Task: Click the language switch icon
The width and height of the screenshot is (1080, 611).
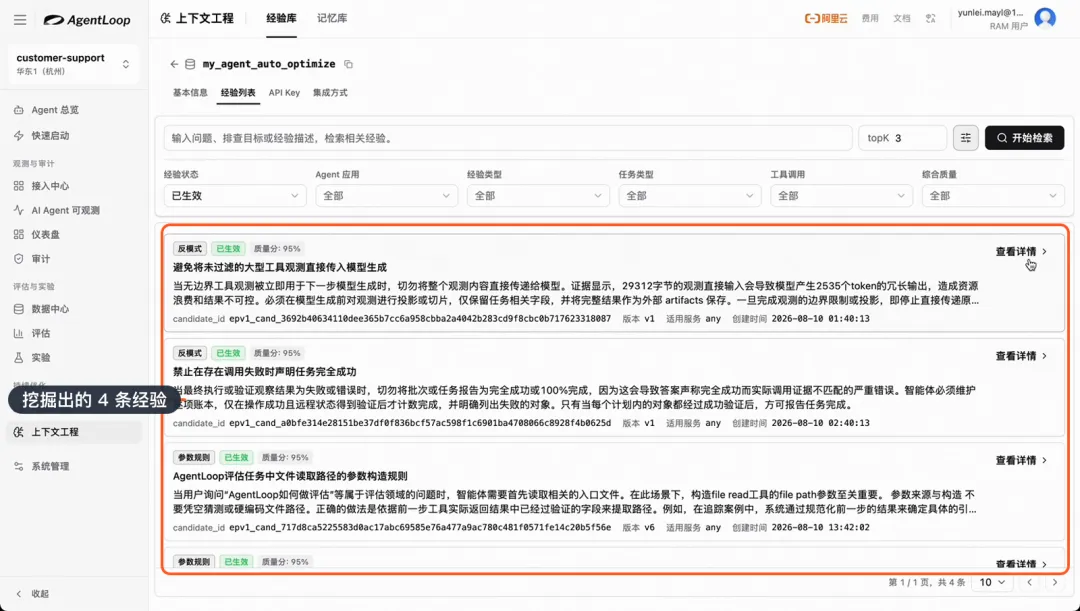Action: click(931, 19)
